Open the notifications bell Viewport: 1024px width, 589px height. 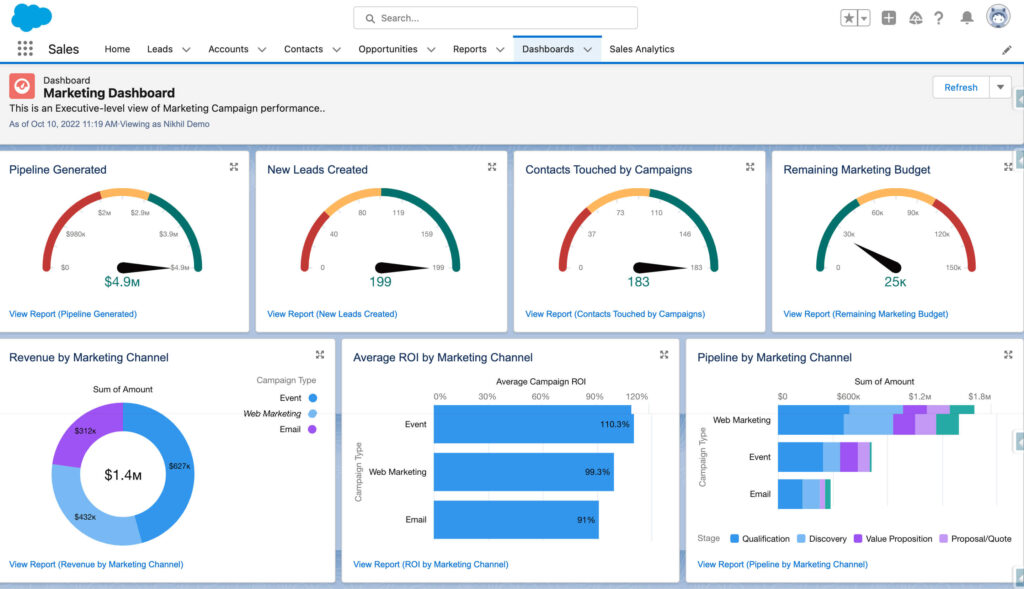(967, 18)
